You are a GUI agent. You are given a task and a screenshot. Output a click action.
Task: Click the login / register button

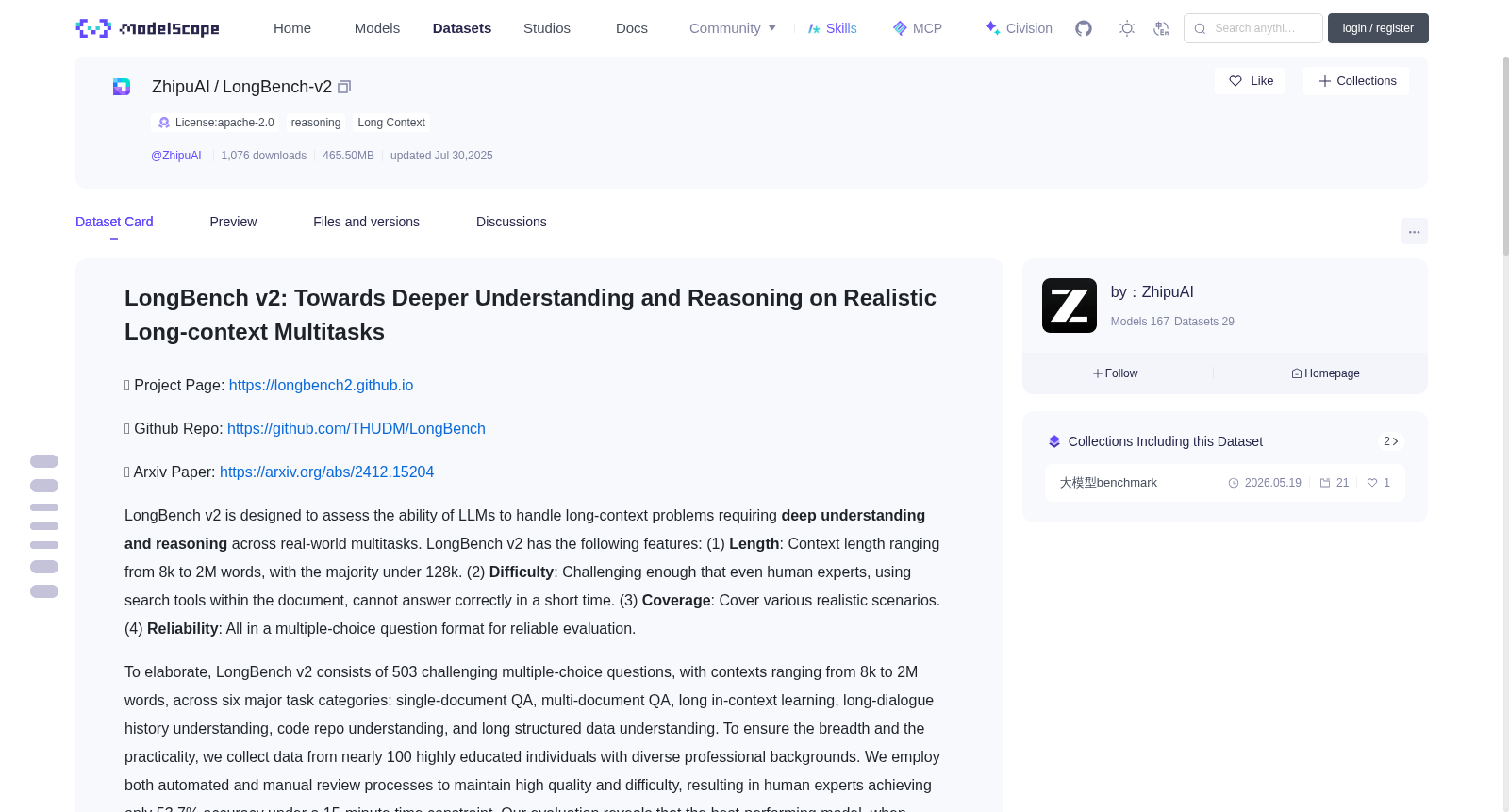pos(1378,28)
